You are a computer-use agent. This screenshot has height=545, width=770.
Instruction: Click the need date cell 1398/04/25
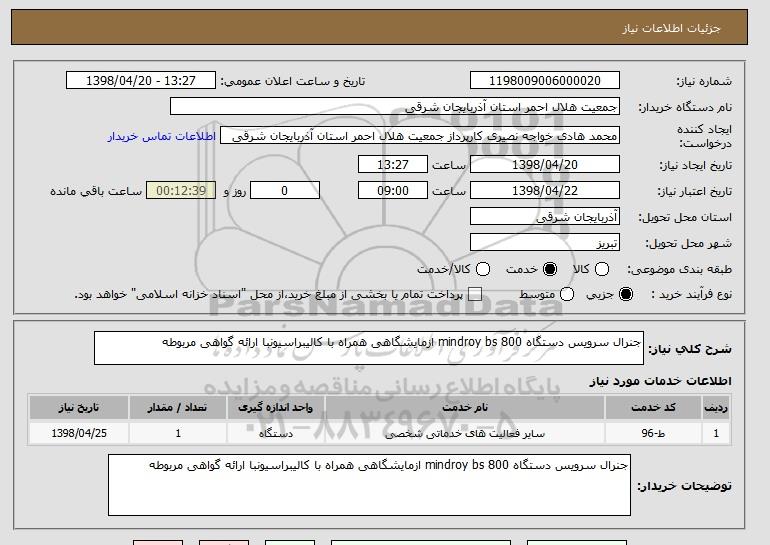(x=79, y=434)
